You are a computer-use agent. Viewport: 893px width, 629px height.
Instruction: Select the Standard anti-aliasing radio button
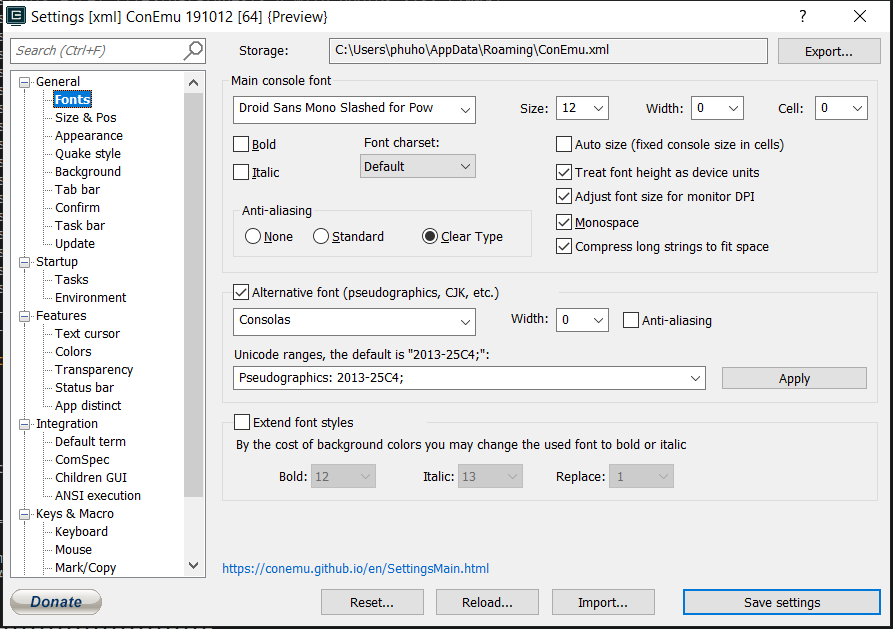click(x=320, y=235)
